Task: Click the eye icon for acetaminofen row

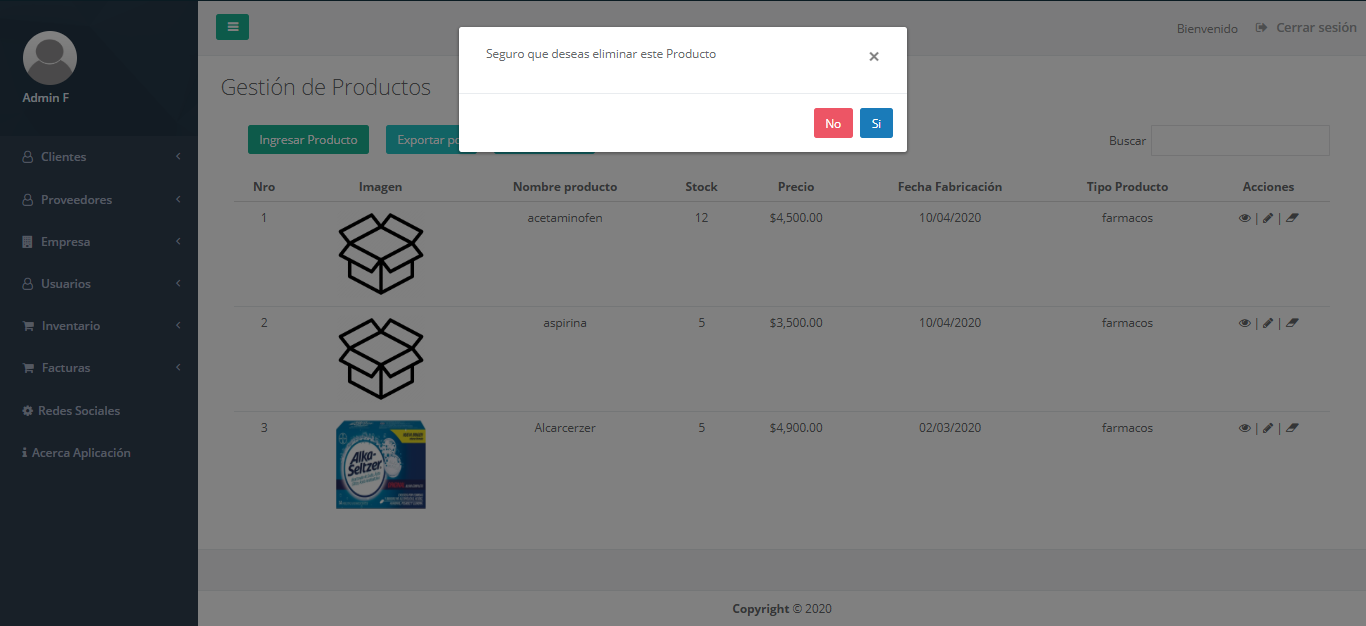Action: point(1245,218)
